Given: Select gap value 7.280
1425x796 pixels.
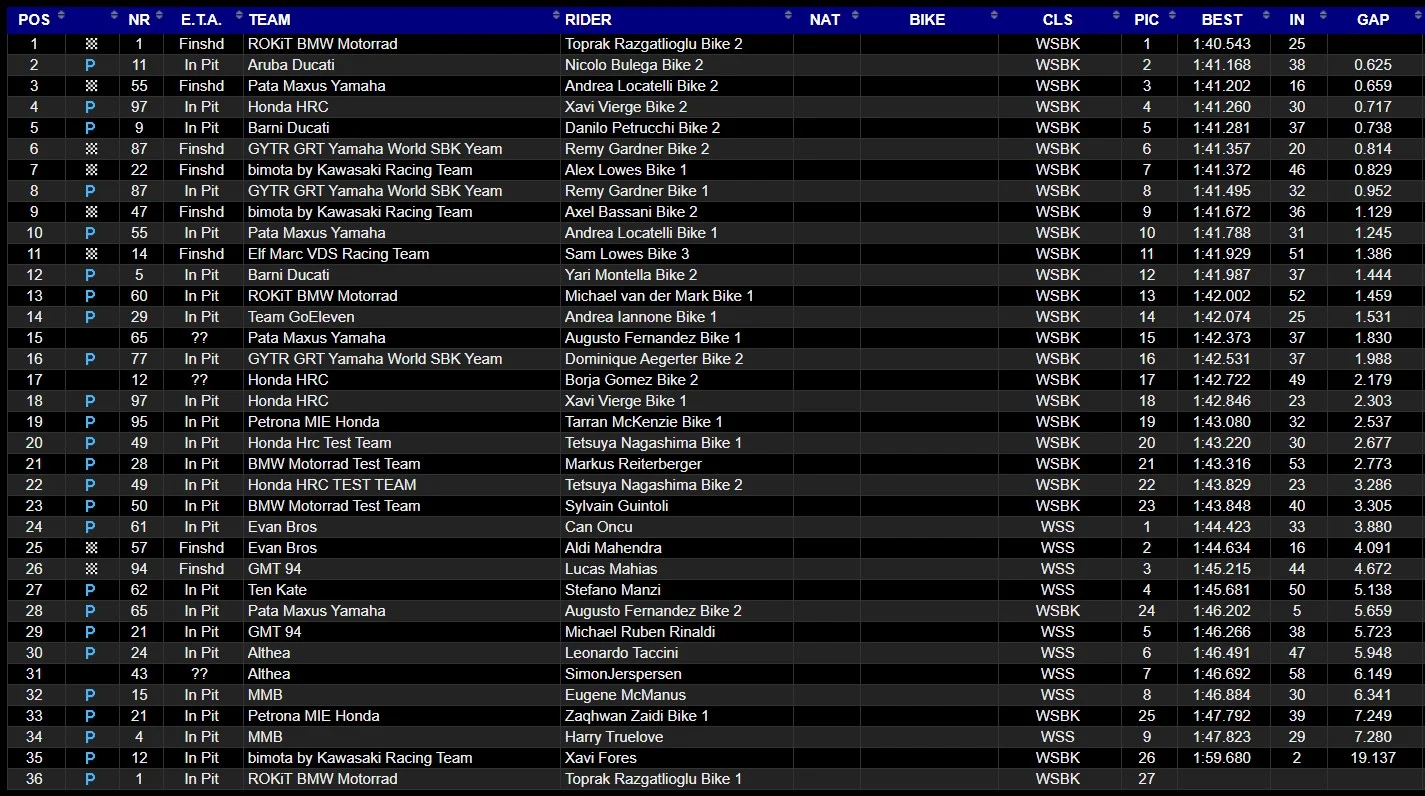Looking at the screenshot, I should coord(1373,737).
